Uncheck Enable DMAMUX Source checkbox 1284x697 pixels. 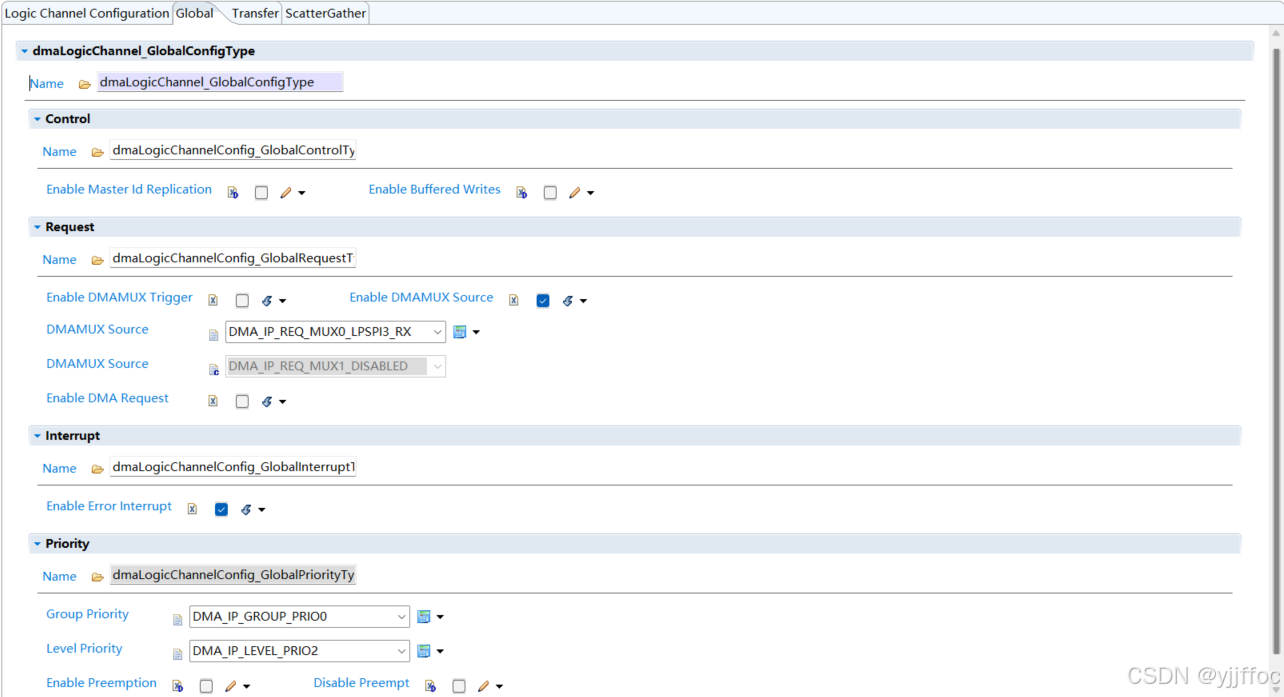click(x=543, y=301)
